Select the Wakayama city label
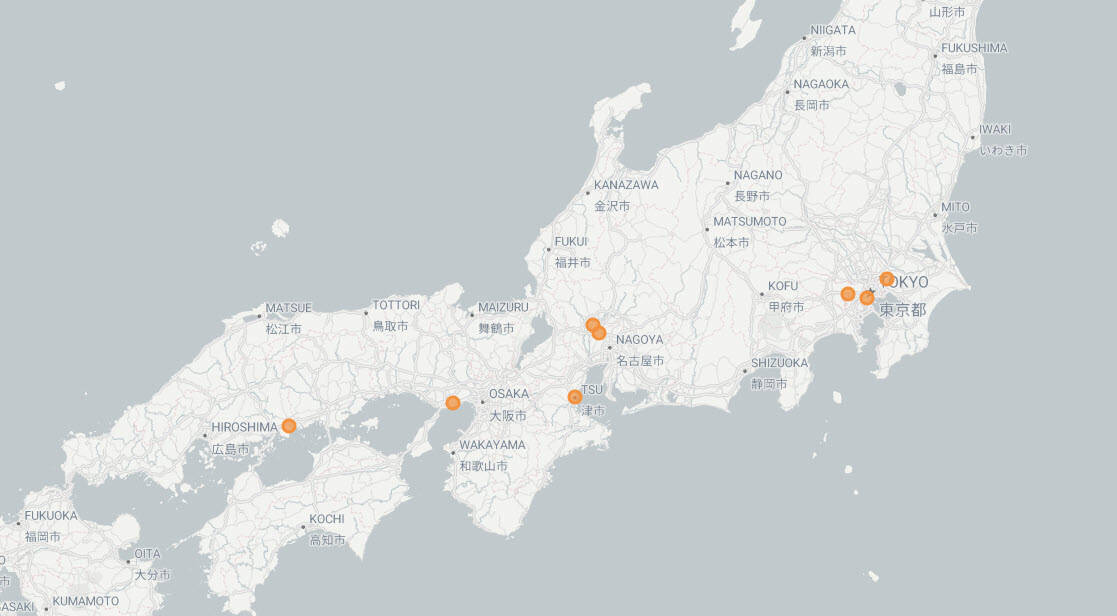 click(492, 445)
